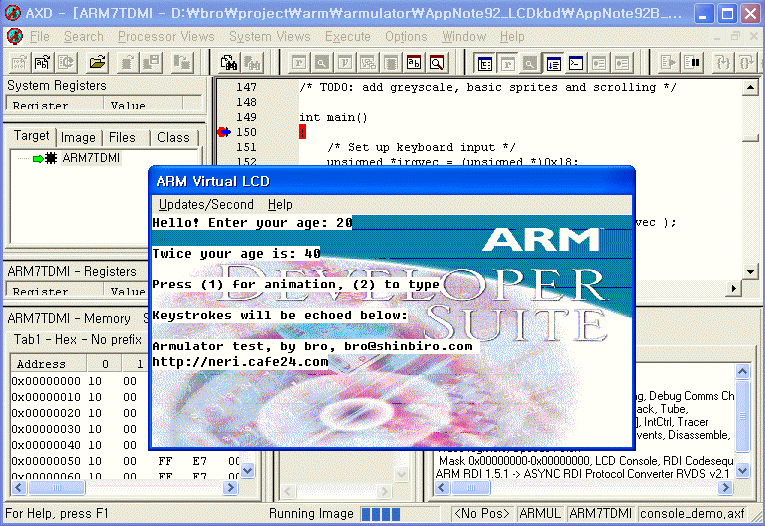Screen dimensions: 765x526
Task: Open the processor Registers view icon
Action: (x=299, y=63)
